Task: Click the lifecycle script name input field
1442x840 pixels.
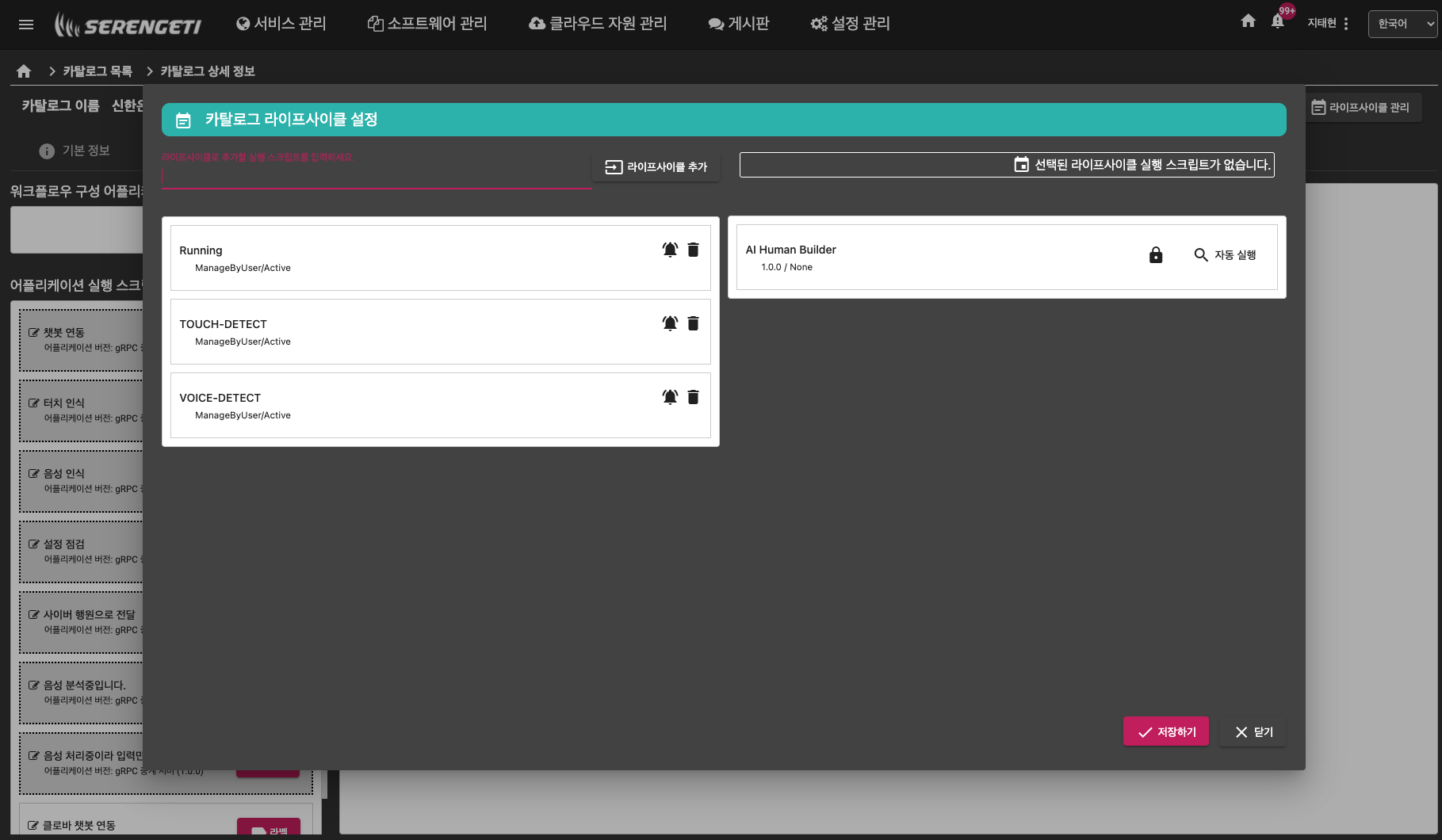Action: [x=376, y=176]
